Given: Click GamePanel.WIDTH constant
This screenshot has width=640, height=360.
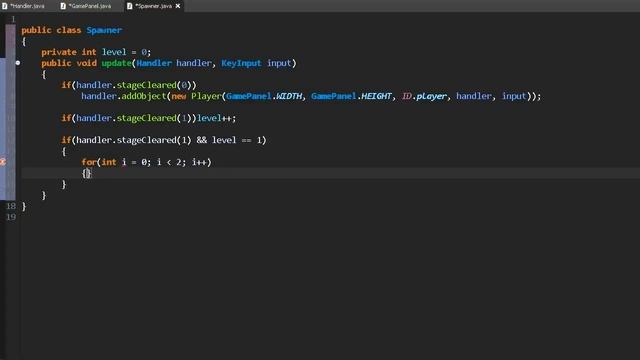Looking at the screenshot, I should (x=264, y=96).
